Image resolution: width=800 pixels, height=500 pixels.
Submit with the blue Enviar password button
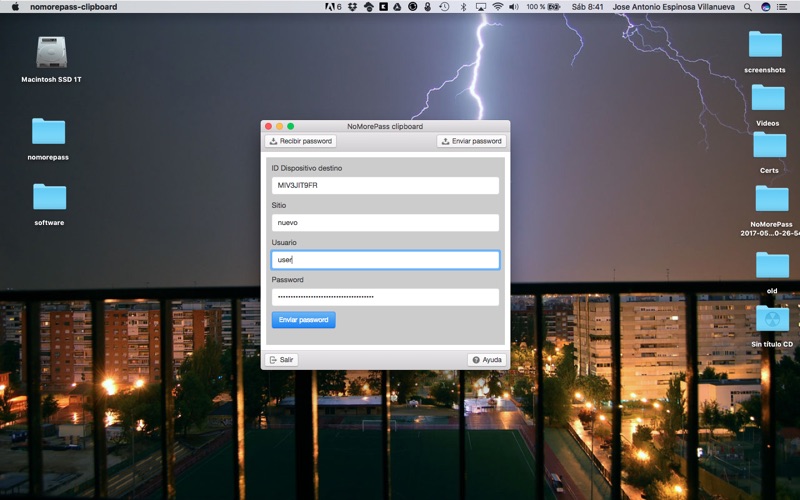point(304,320)
